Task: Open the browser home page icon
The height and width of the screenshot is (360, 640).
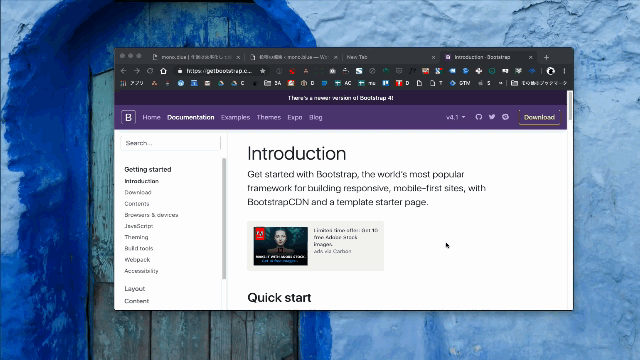Action: tap(164, 71)
